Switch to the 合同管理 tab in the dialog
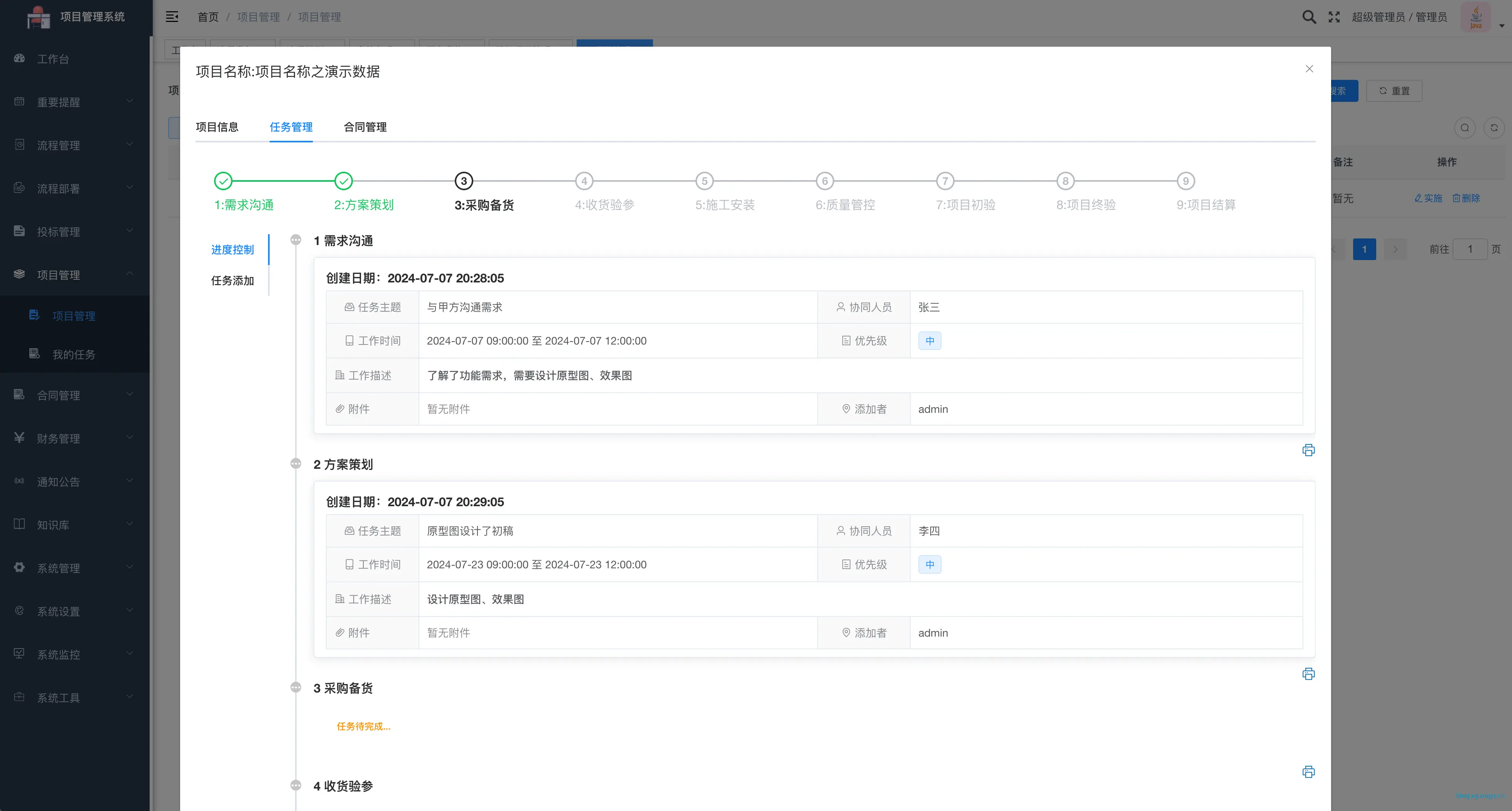The width and height of the screenshot is (1512, 811). click(365, 127)
